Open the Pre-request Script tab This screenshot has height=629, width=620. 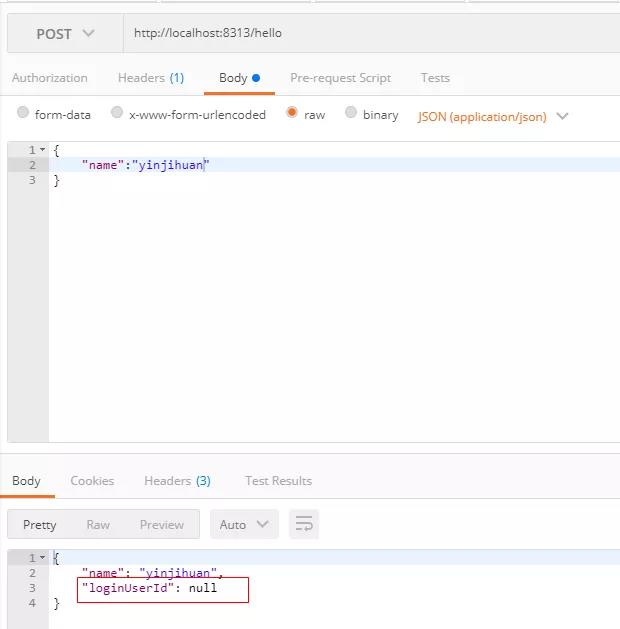click(340, 78)
